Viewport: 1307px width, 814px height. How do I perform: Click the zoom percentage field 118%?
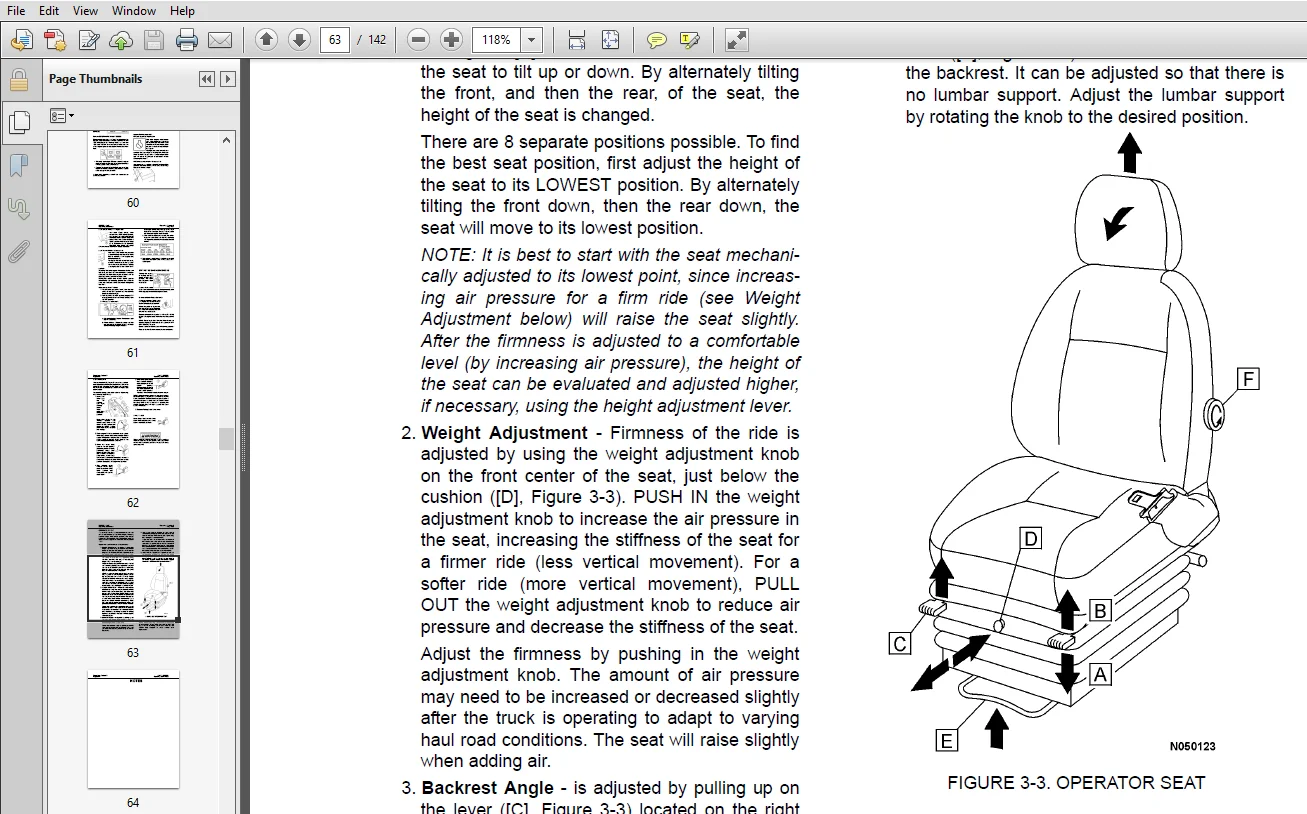pyautogui.click(x=497, y=40)
